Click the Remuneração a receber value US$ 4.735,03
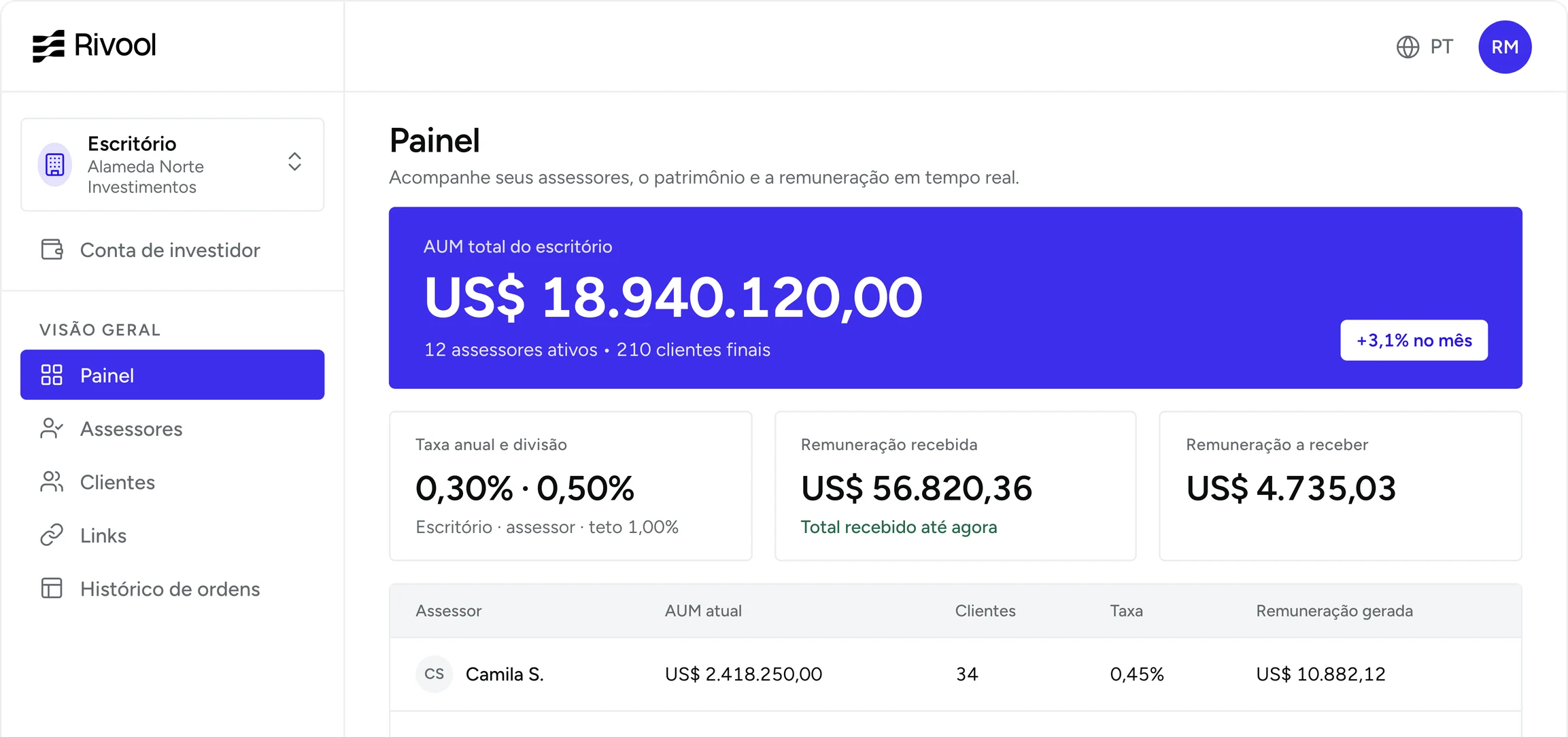The height and width of the screenshot is (737, 1568). point(1291,488)
